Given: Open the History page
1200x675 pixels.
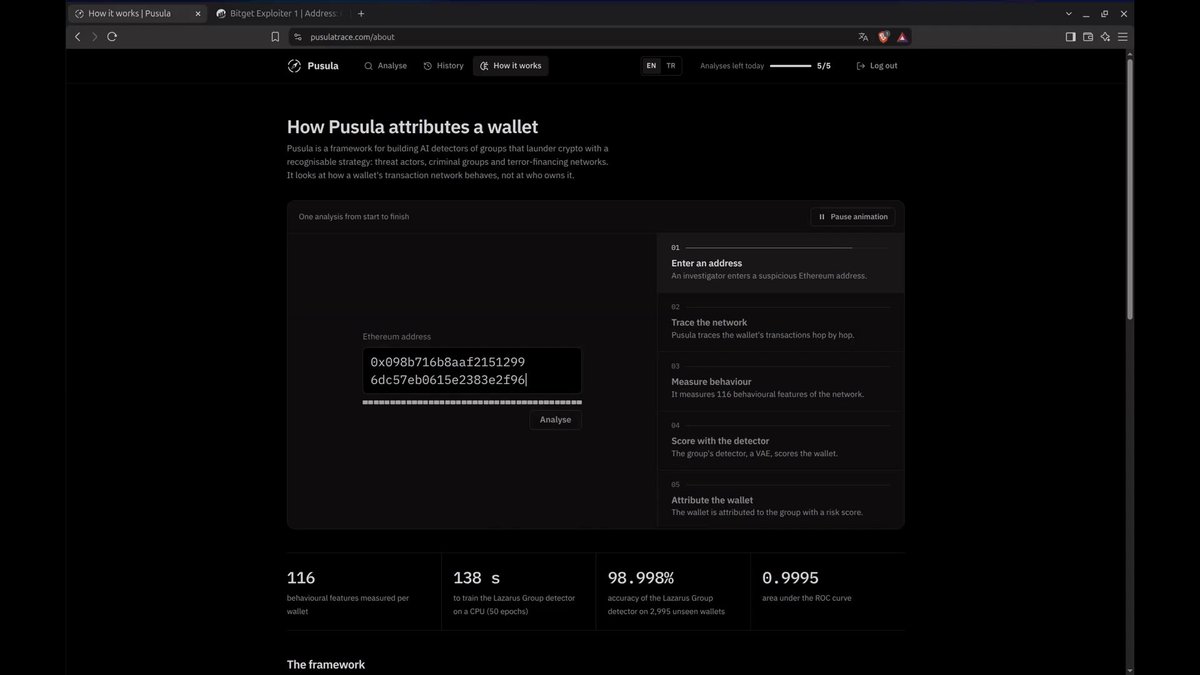Looking at the screenshot, I should (x=443, y=66).
